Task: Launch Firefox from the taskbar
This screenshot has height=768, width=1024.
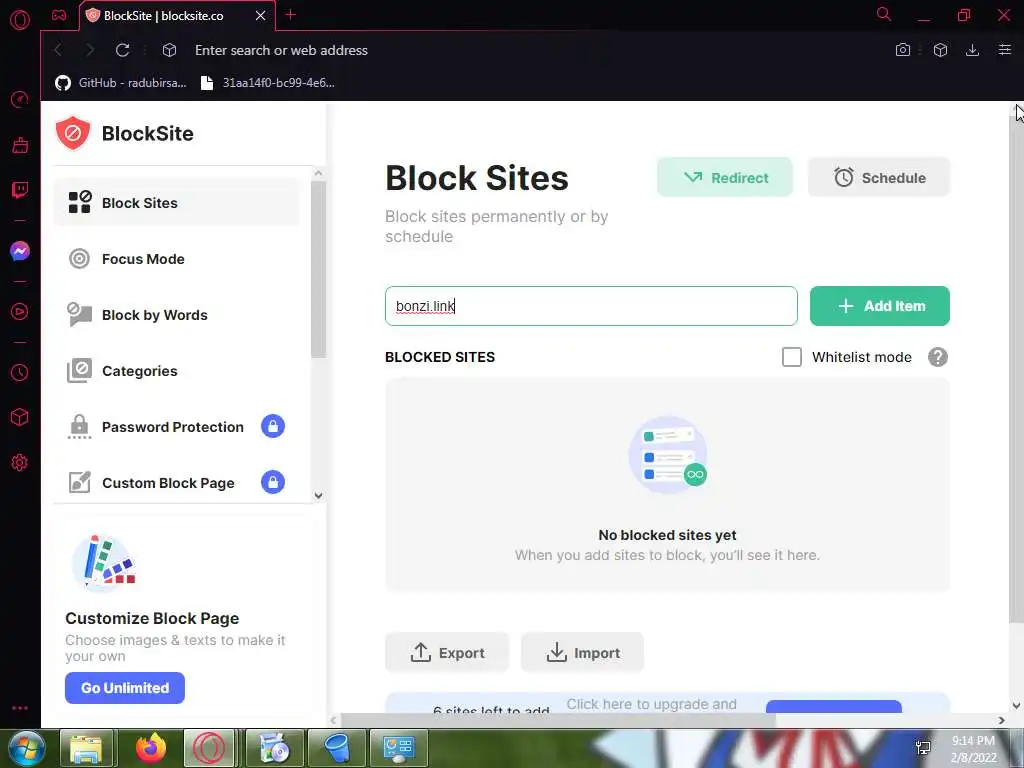Action: pyautogui.click(x=151, y=748)
